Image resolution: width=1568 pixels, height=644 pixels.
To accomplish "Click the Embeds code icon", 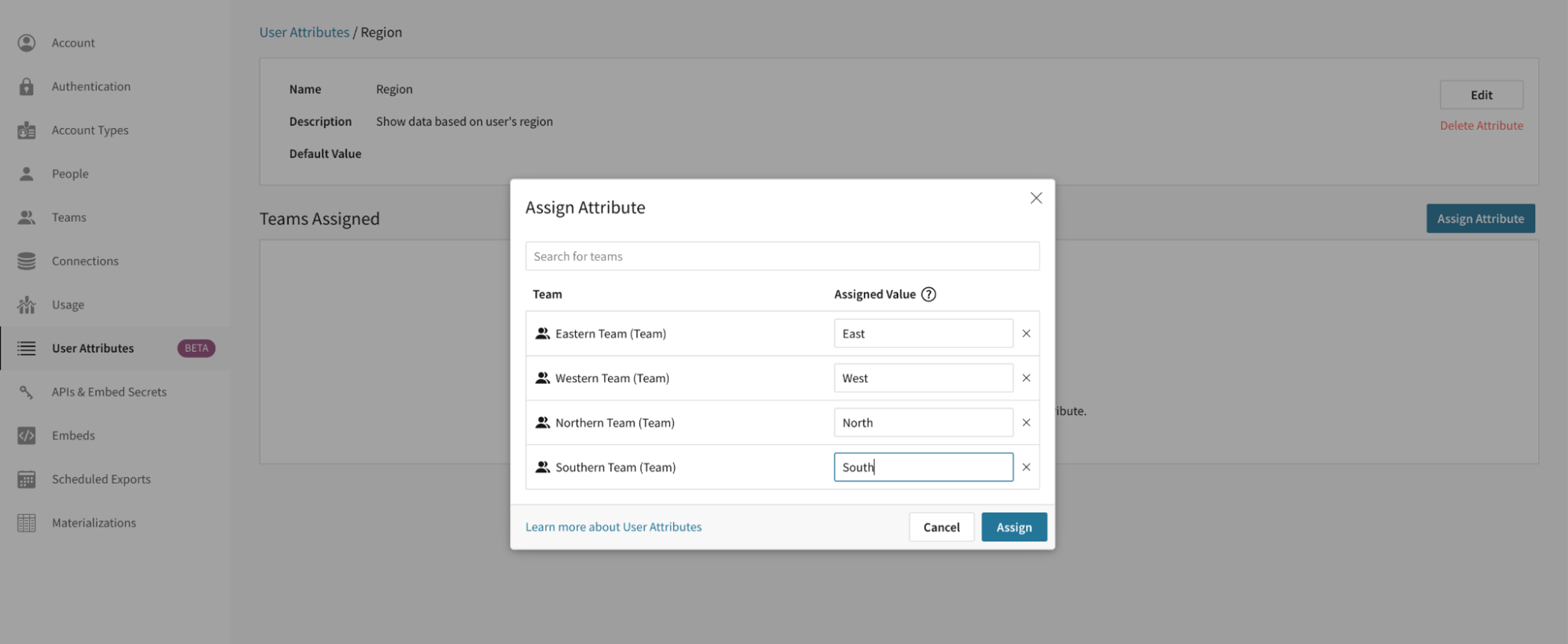I will [26, 435].
